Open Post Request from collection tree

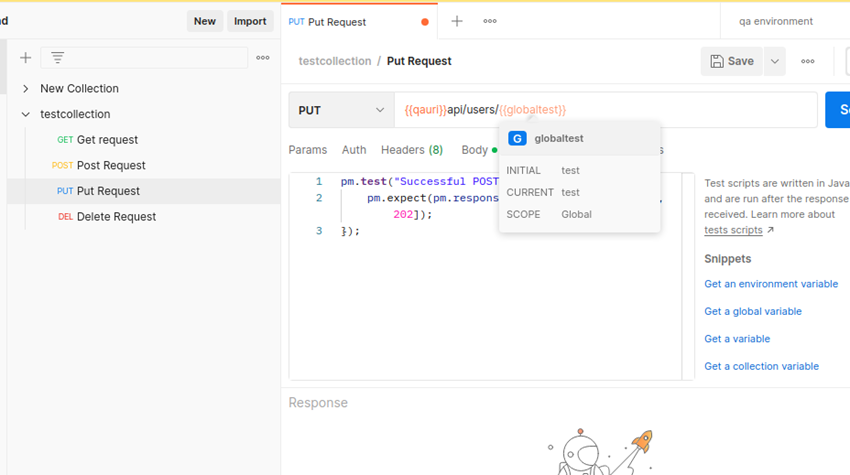[111, 166]
